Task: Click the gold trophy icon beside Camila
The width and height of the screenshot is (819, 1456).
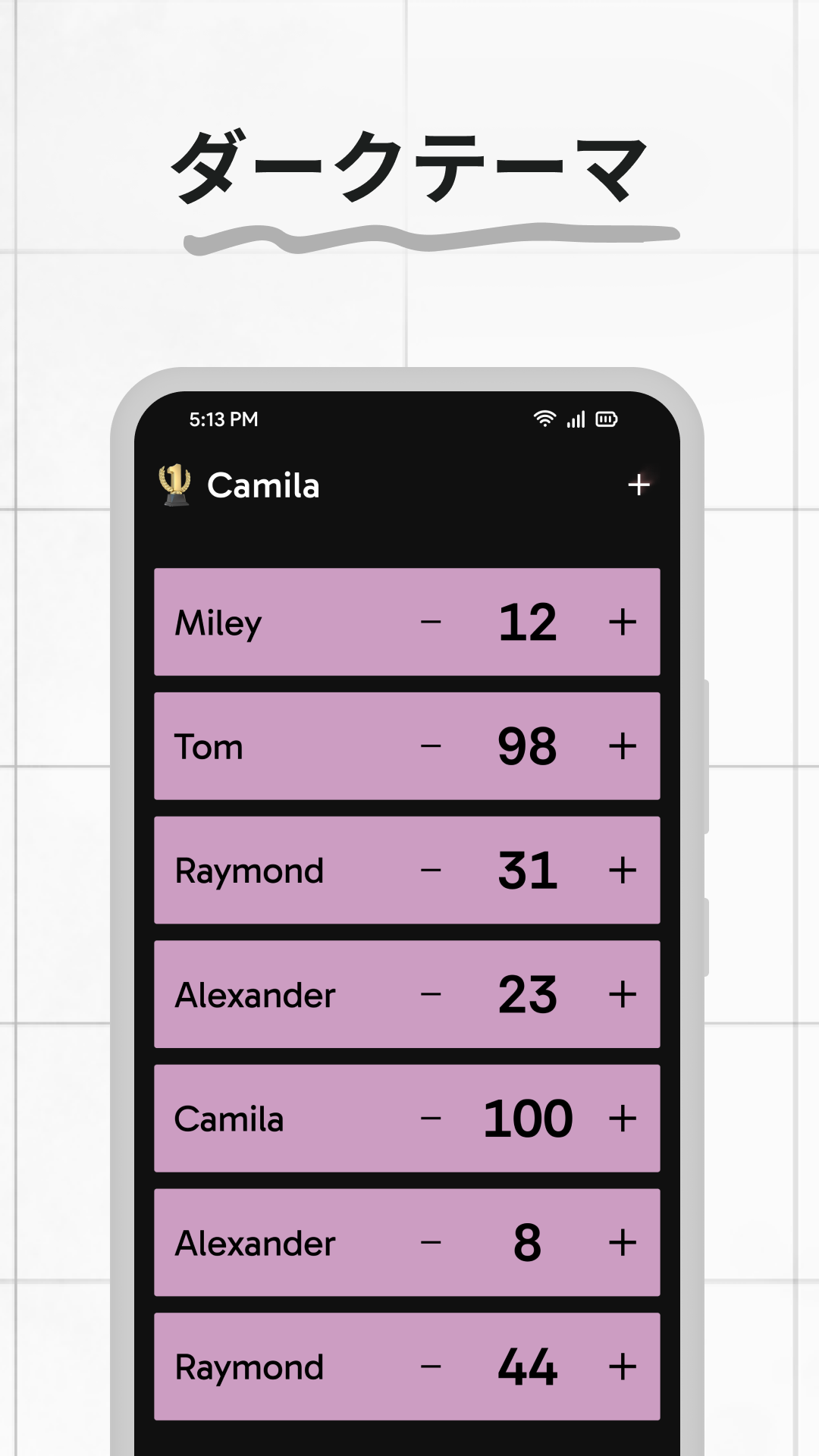Action: [x=174, y=485]
